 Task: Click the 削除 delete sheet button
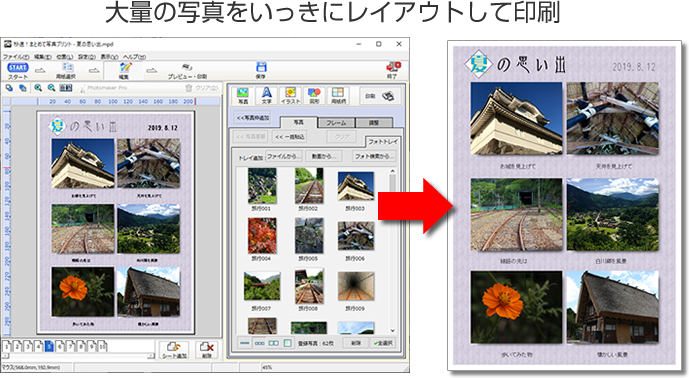[x=207, y=350]
